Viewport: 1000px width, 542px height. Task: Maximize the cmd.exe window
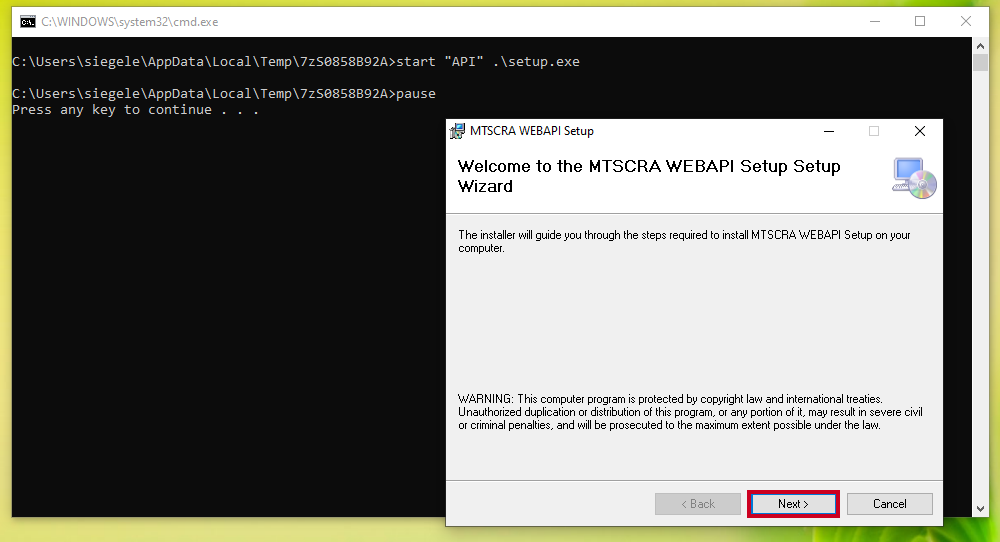[920, 22]
